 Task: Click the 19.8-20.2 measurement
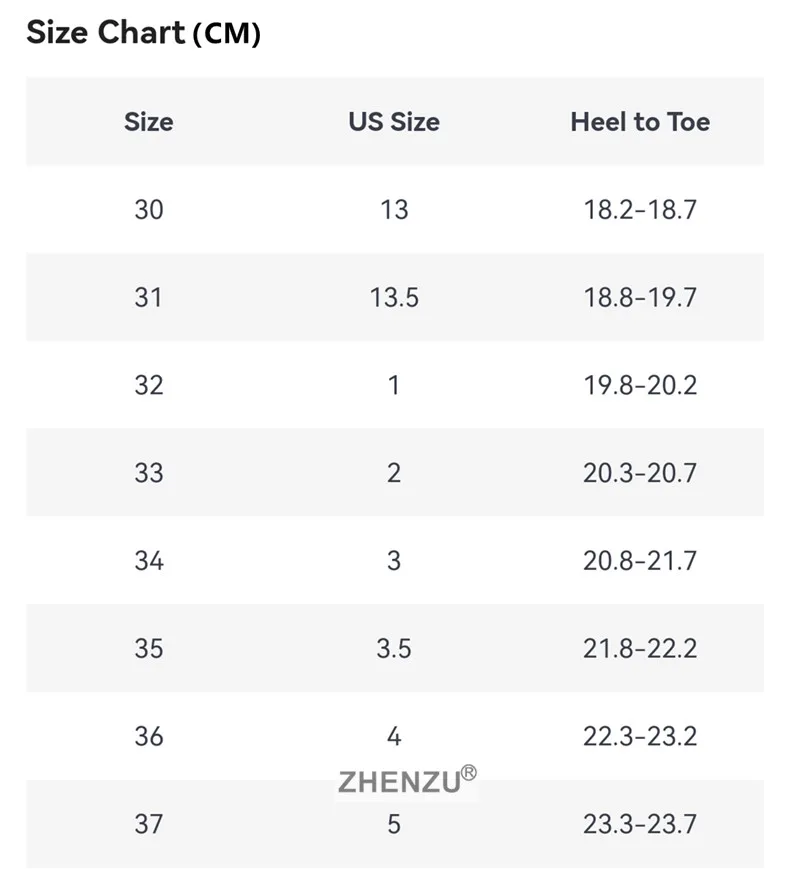pos(640,385)
